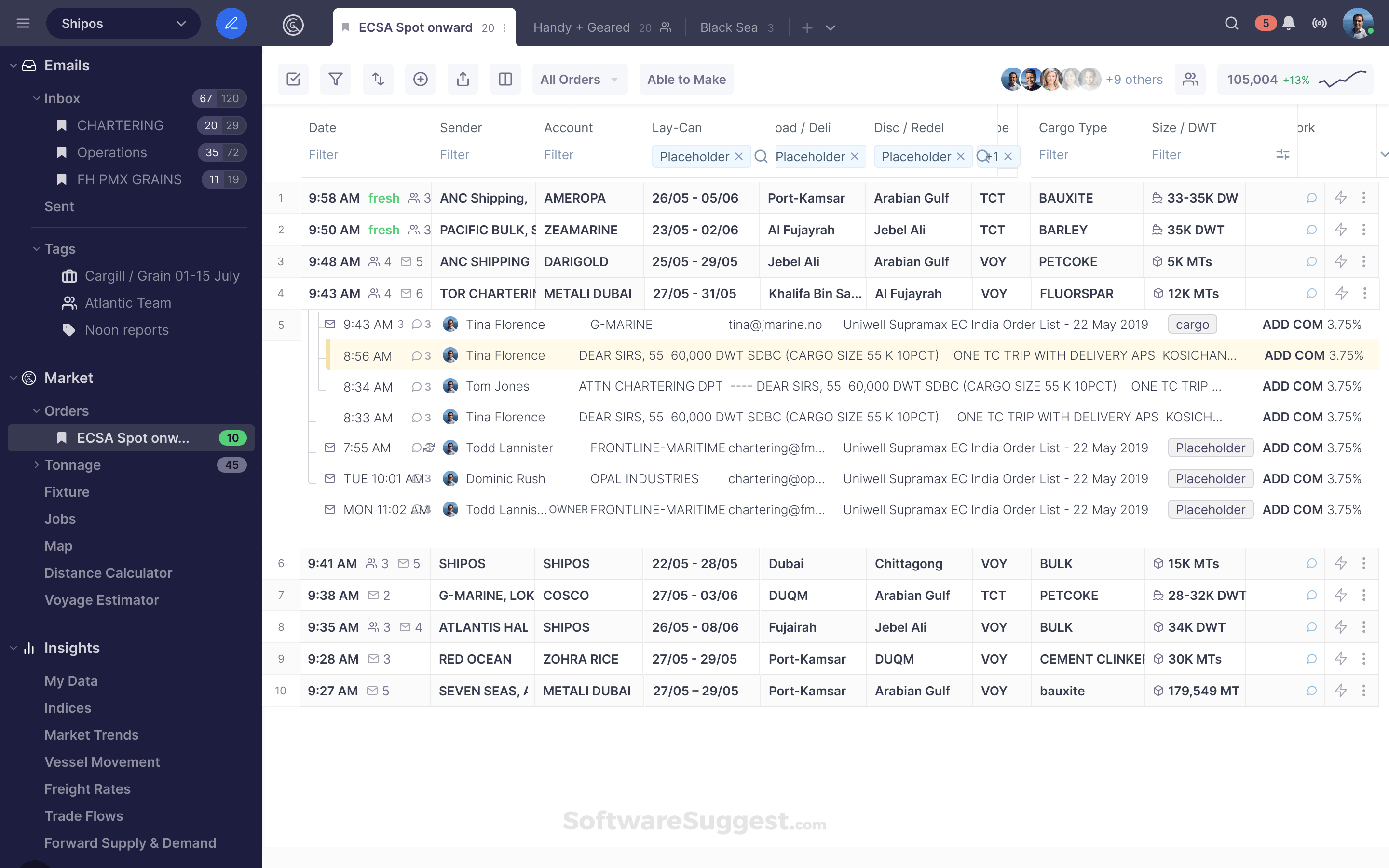Switch to the Handy + Geared tab
This screenshot has height=868, width=1389.
pyautogui.click(x=582, y=27)
